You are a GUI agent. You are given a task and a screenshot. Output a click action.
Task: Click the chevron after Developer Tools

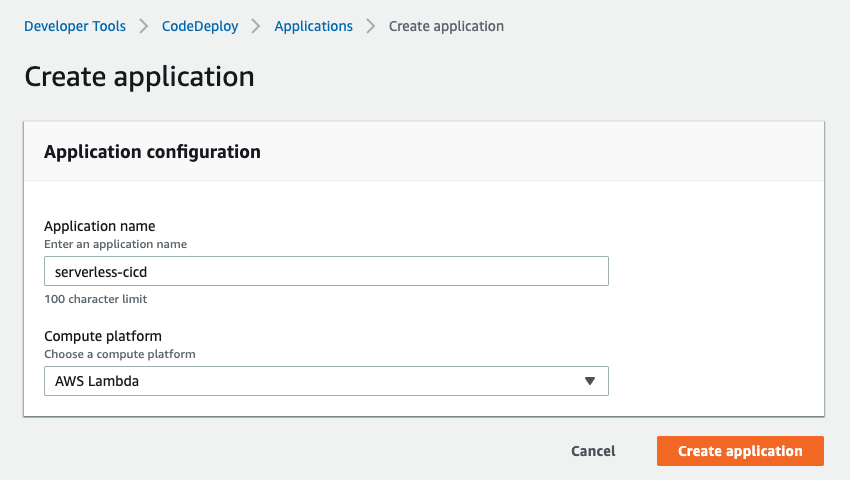[x=144, y=26]
